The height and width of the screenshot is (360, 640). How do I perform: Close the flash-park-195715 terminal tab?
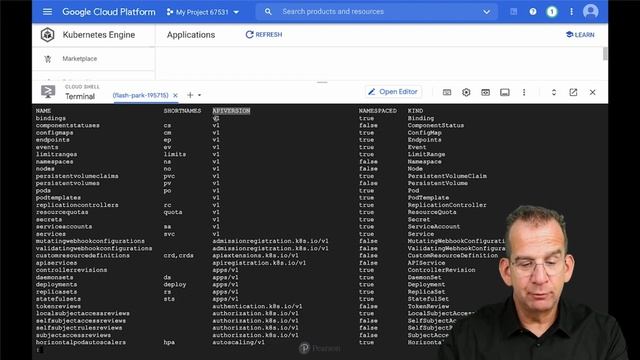[175, 95]
